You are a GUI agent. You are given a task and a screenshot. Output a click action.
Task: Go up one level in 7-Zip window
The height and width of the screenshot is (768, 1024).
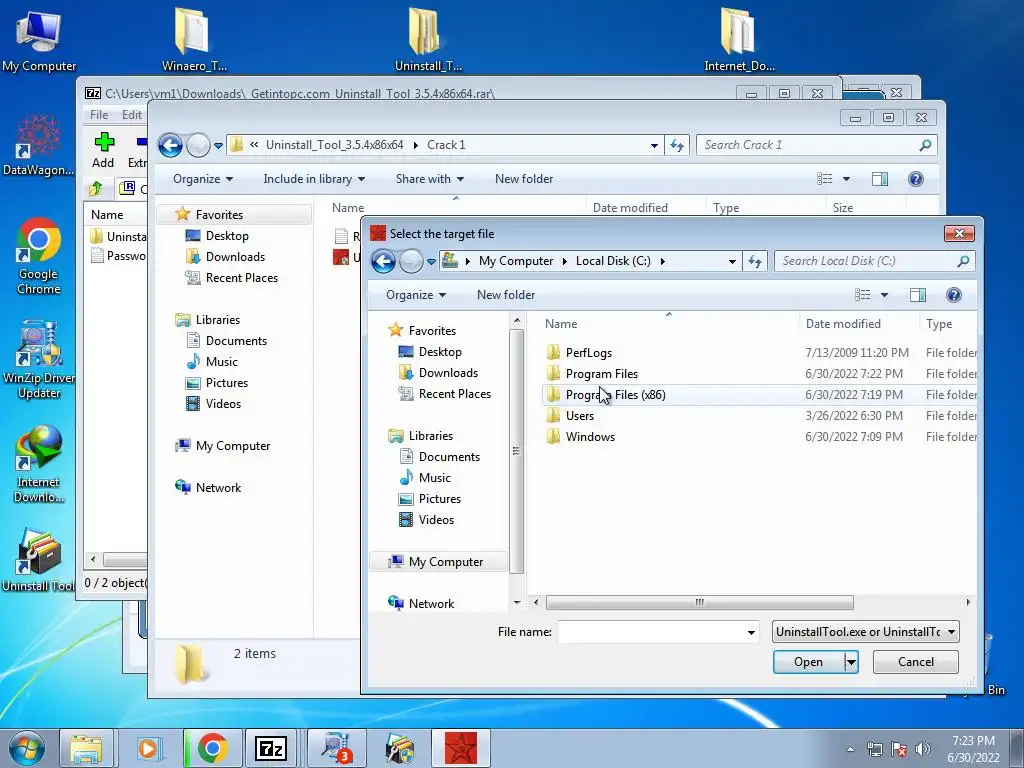coord(96,189)
